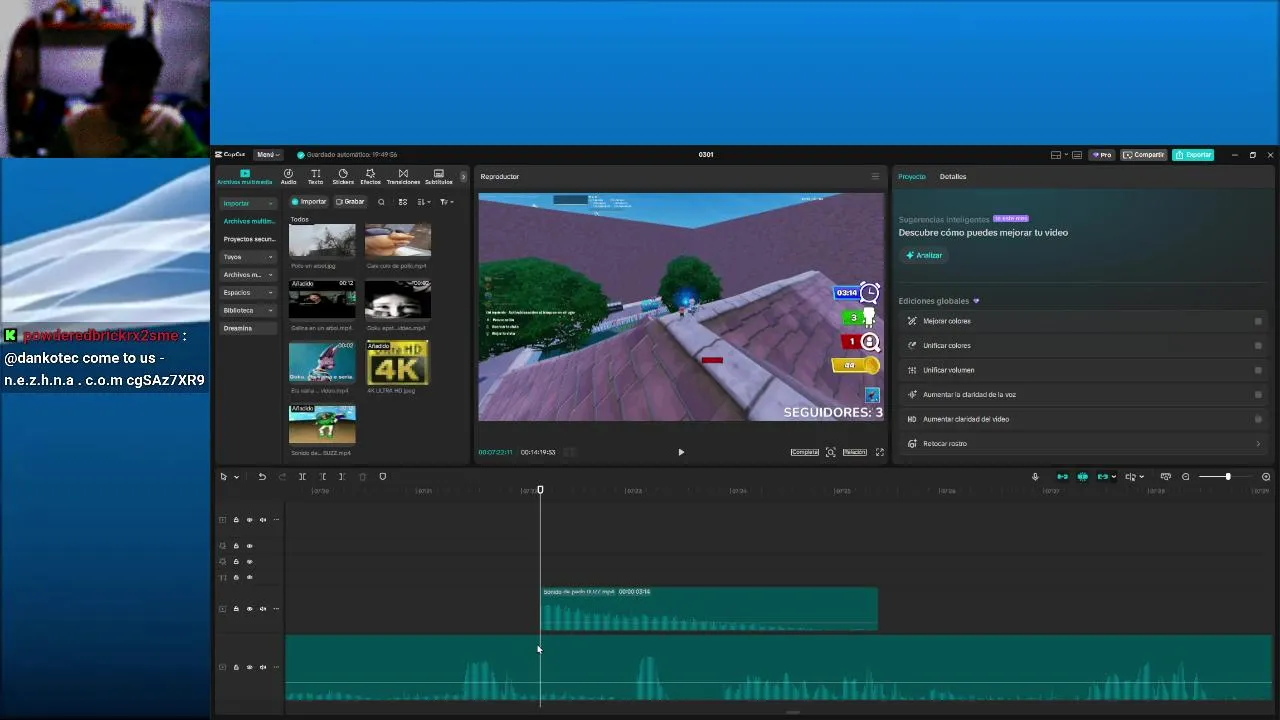Viewport: 1280px width, 720px height.
Task: Trim clip left of playhead
Action: (322, 477)
